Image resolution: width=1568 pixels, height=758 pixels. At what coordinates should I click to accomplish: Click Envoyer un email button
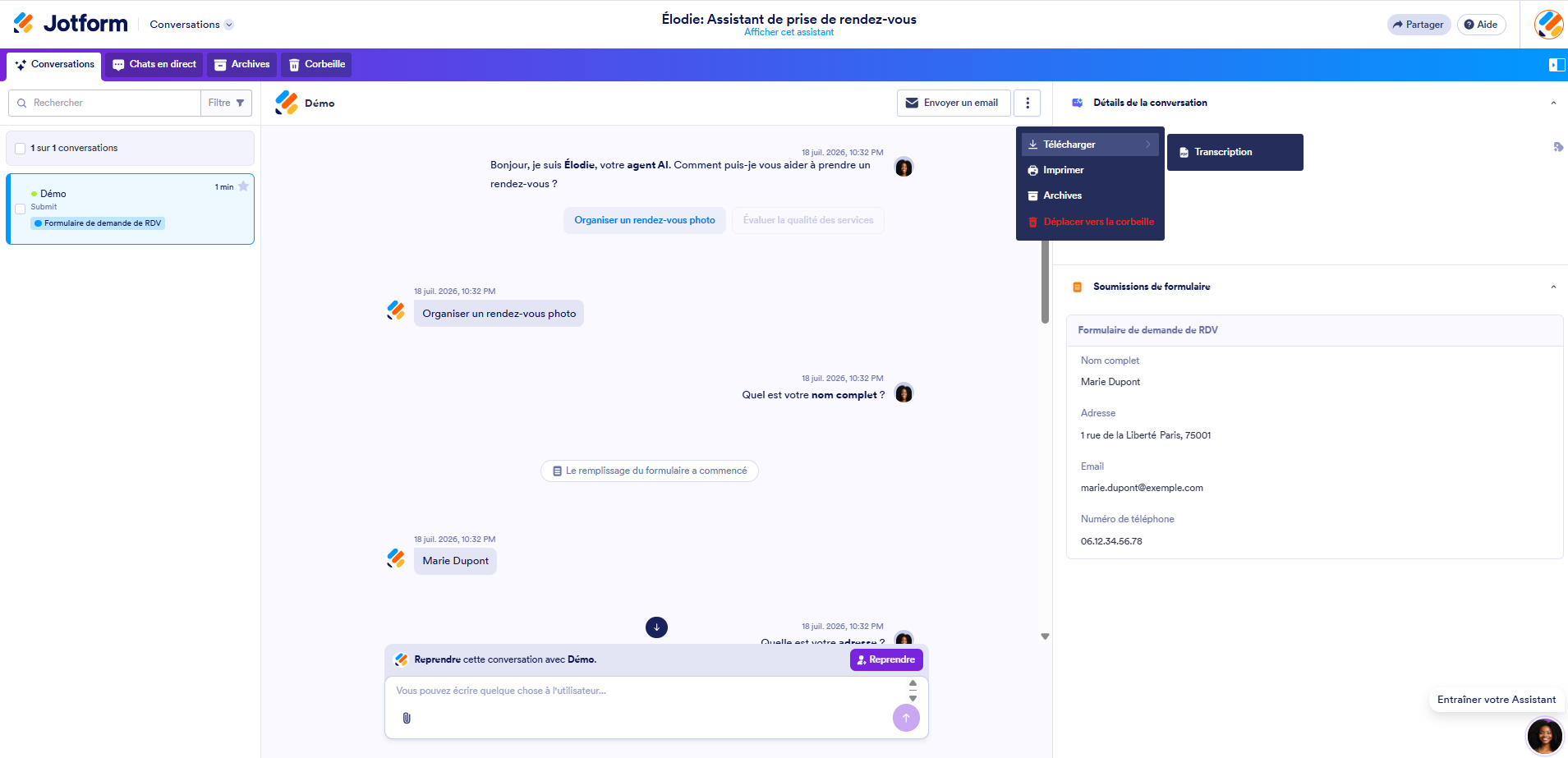[x=954, y=103]
